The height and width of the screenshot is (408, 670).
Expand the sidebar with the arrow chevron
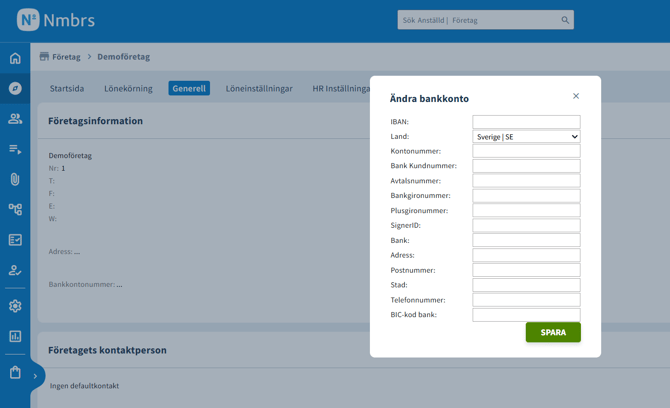coord(35,376)
